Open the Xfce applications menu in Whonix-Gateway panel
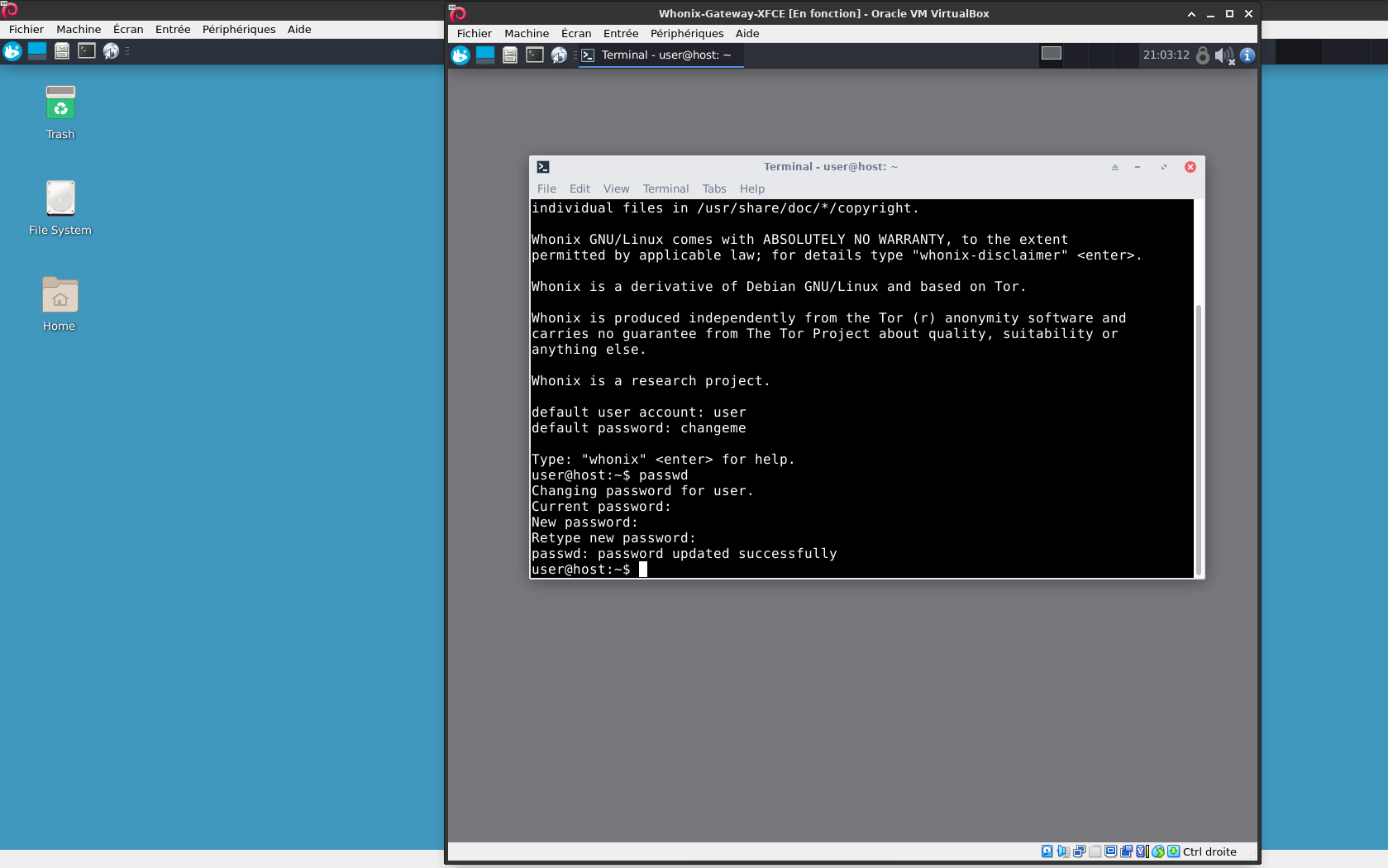This screenshot has width=1388, height=868. 460,55
